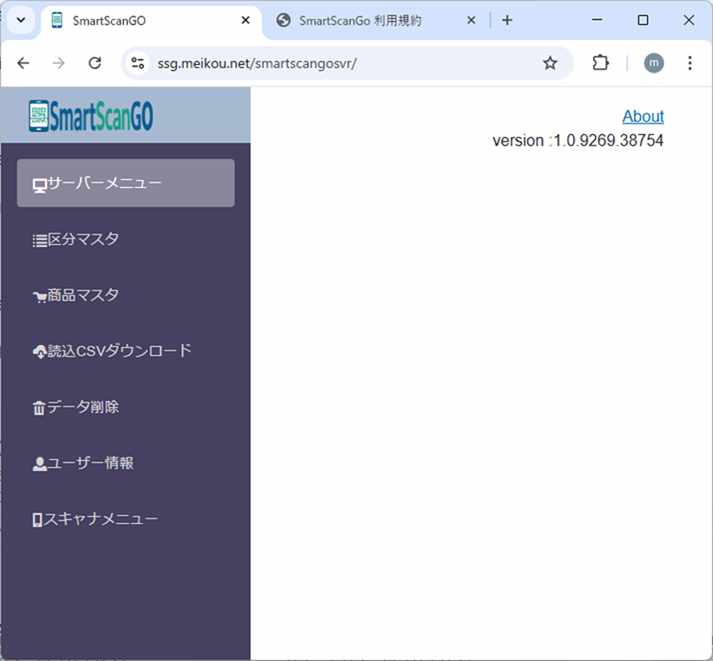
Task: Open the profile avatar labeled m
Action: (653, 63)
